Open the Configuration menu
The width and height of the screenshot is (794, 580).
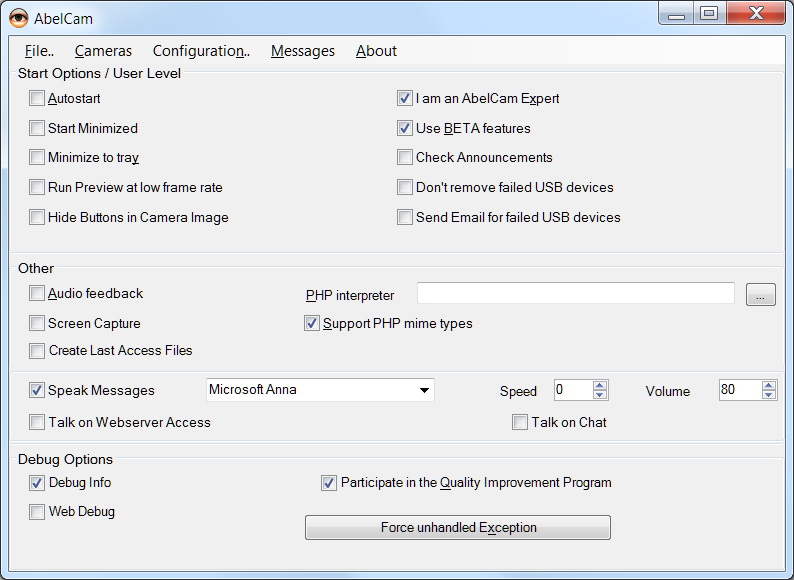click(x=201, y=51)
